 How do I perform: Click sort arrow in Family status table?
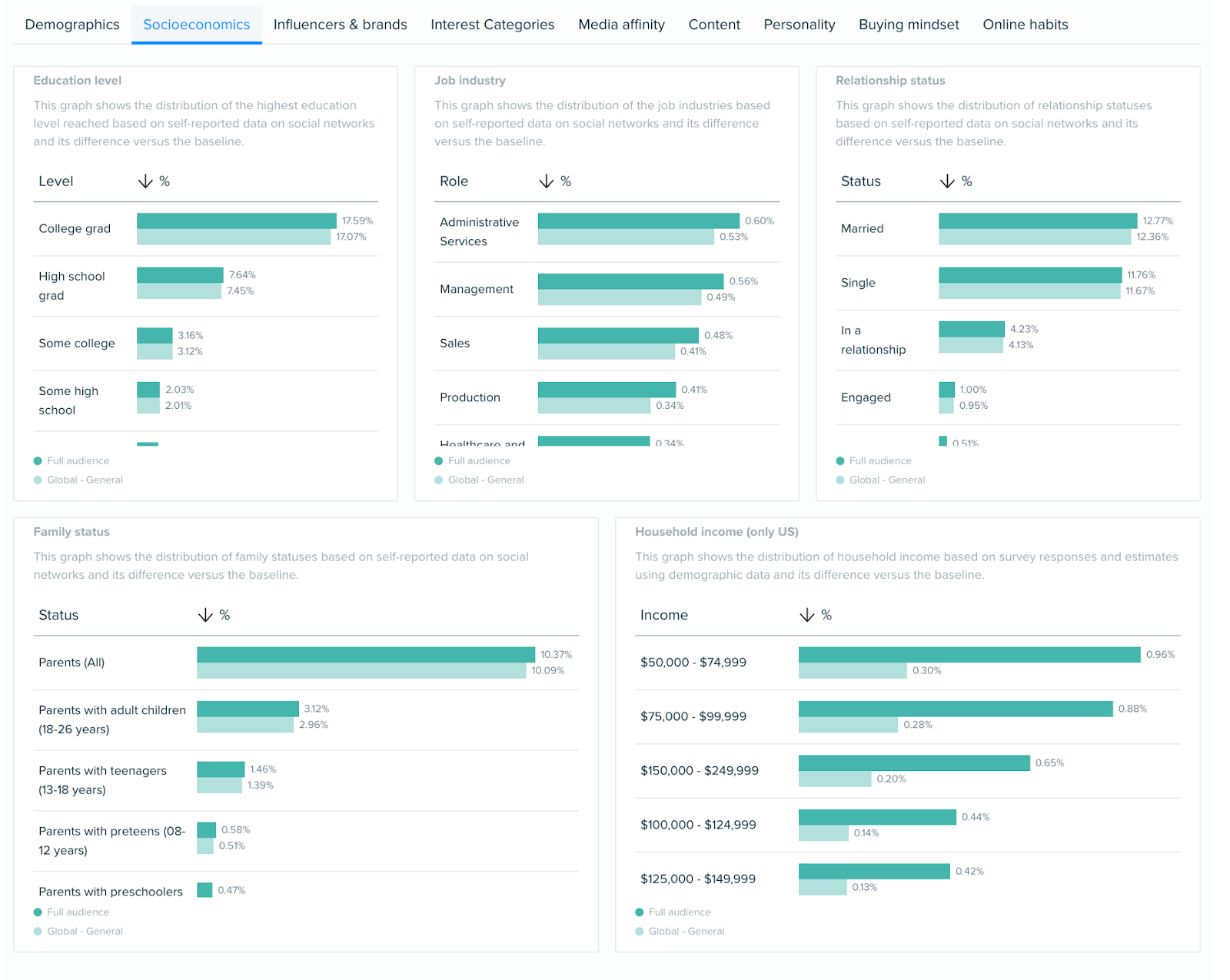[205, 615]
